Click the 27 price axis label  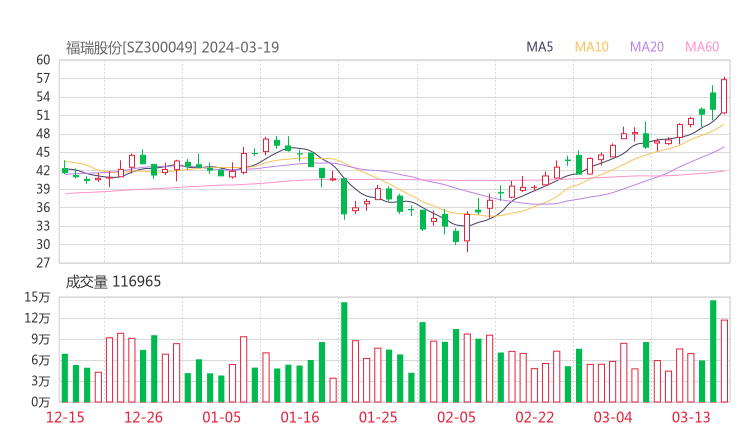click(x=43, y=262)
